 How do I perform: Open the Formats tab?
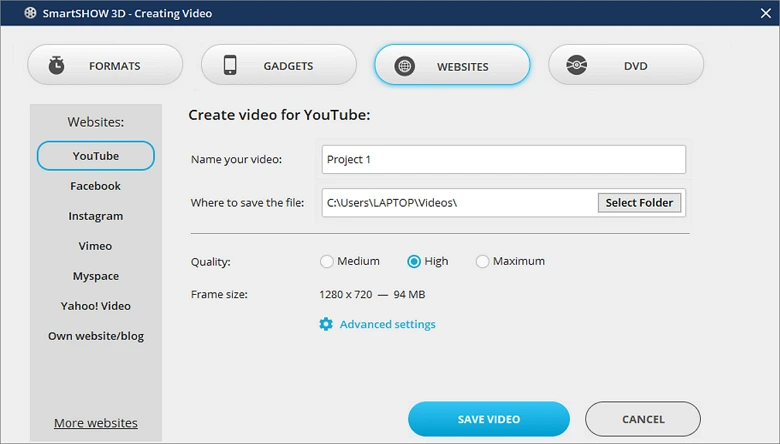[x=105, y=65]
